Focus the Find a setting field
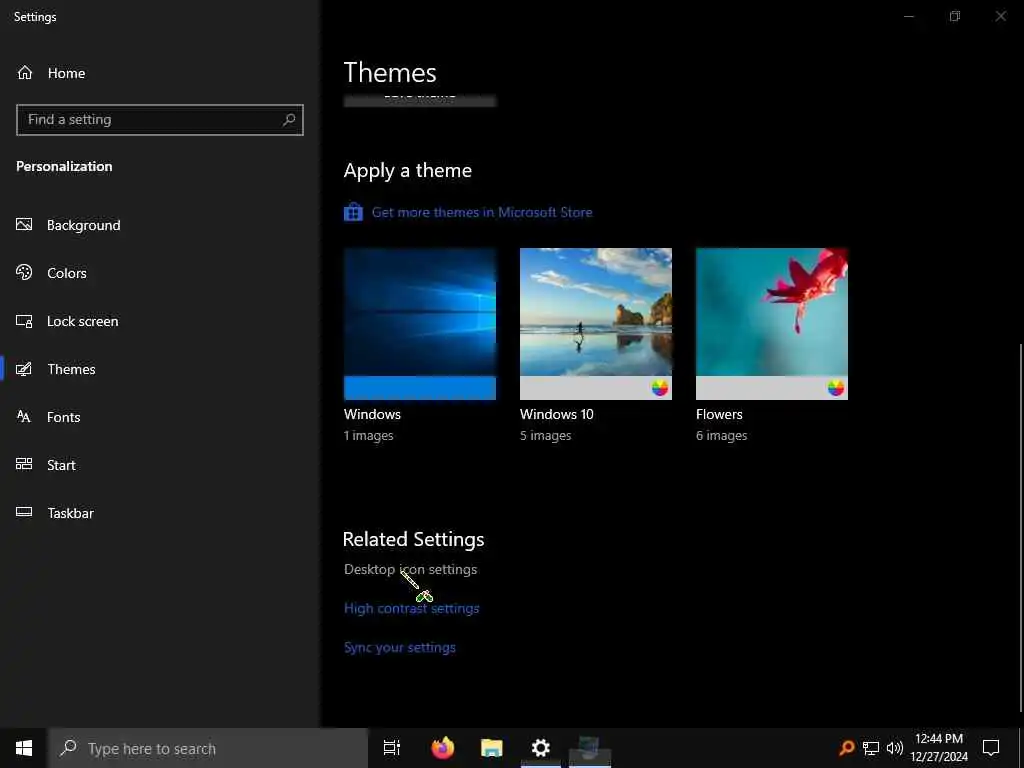This screenshot has height=768, width=1024. [159, 120]
